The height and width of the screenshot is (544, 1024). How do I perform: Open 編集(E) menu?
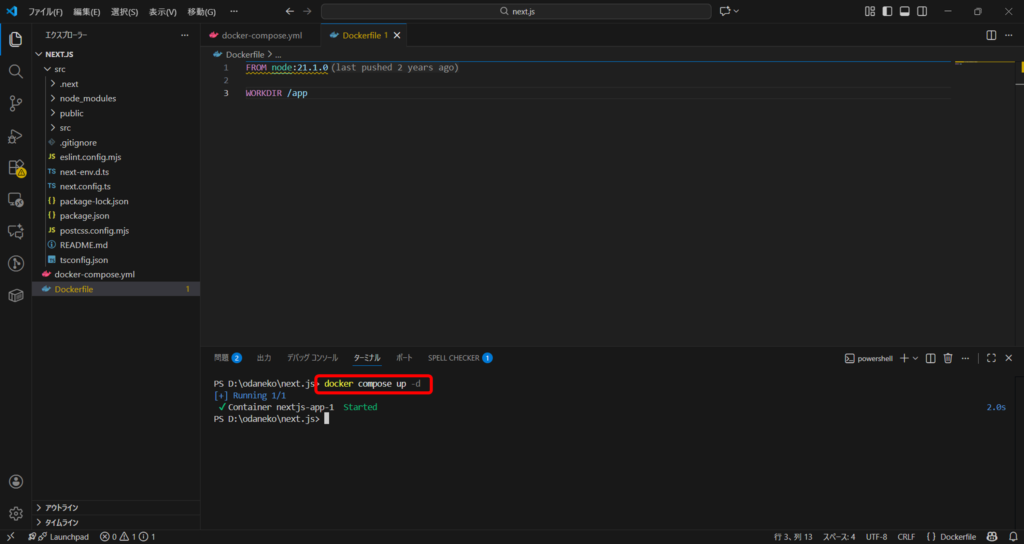click(86, 11)
